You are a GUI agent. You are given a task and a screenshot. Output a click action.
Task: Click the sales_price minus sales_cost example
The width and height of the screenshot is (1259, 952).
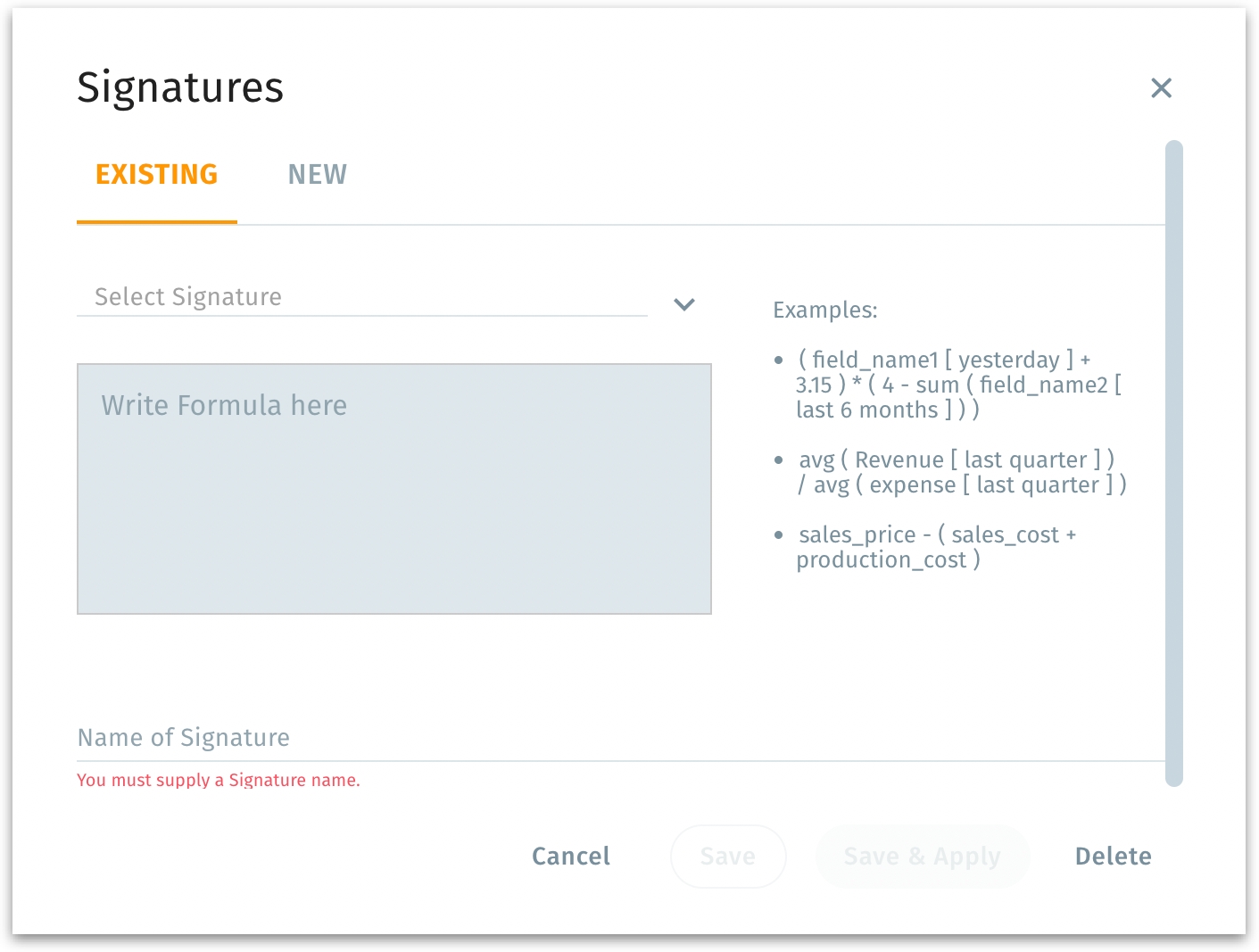937,547
